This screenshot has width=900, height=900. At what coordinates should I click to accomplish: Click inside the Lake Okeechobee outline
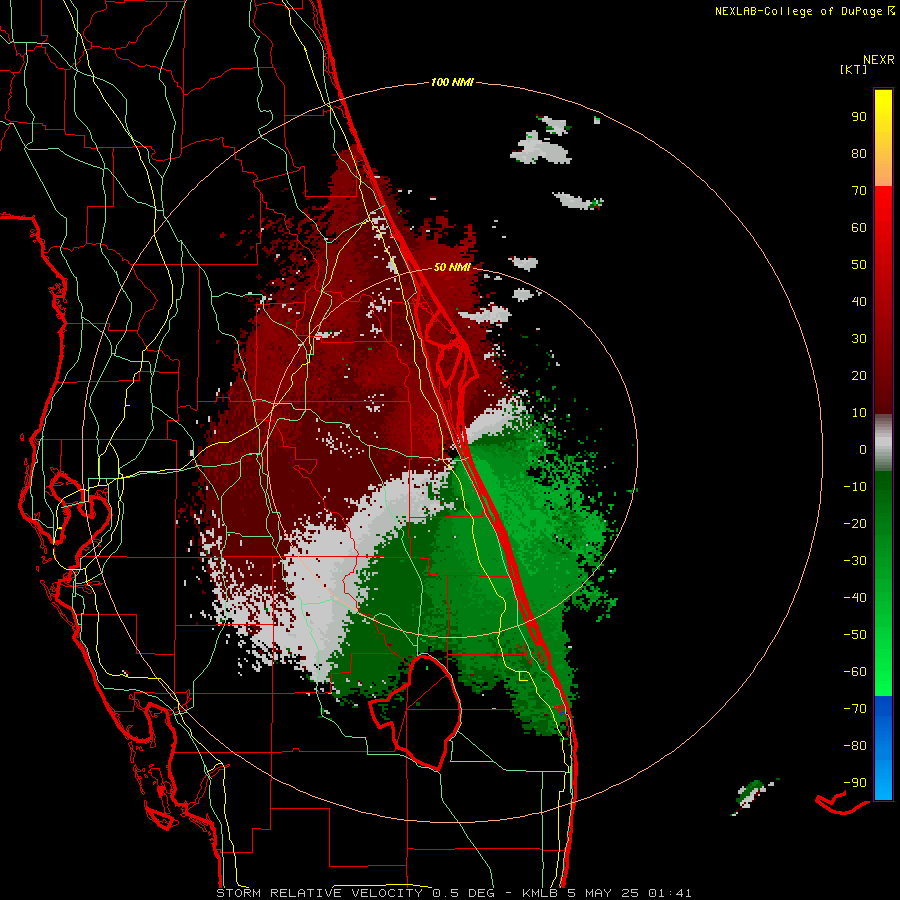[x=429, y=712]
